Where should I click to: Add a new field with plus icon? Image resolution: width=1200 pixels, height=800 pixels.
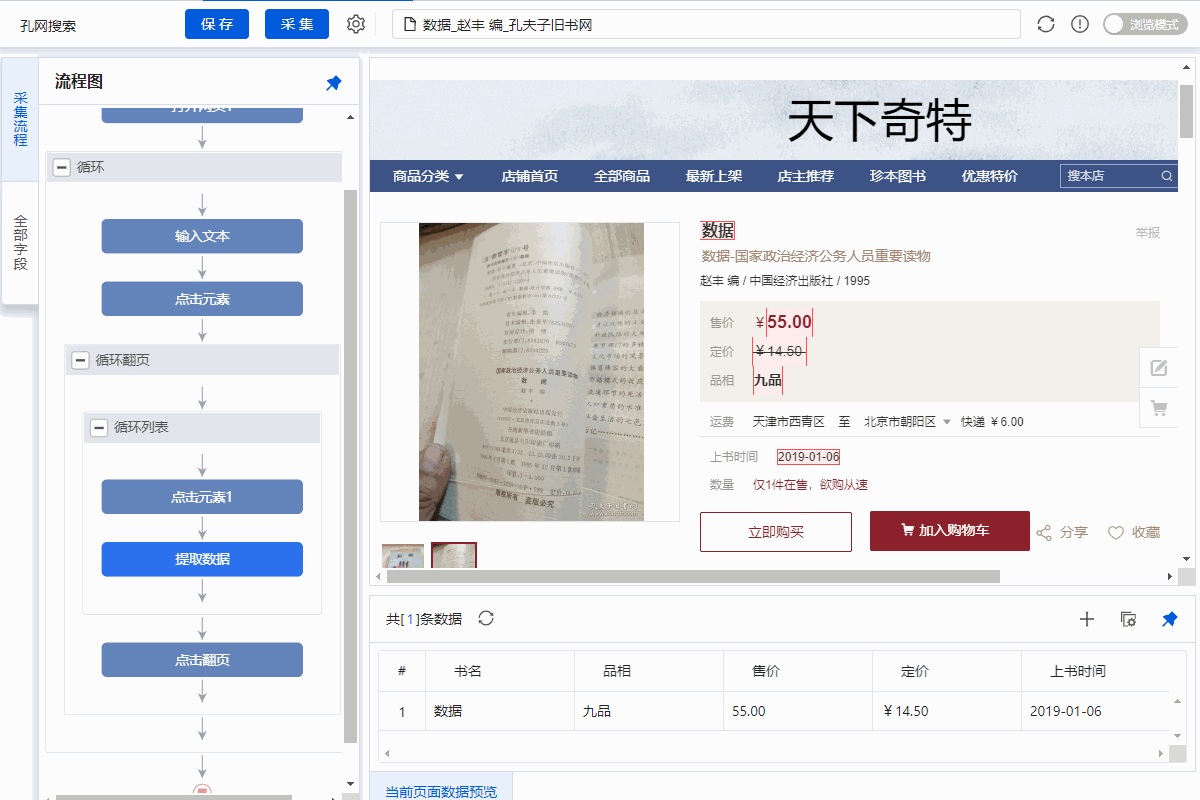pyautogui.click(x=1087, y=619)
